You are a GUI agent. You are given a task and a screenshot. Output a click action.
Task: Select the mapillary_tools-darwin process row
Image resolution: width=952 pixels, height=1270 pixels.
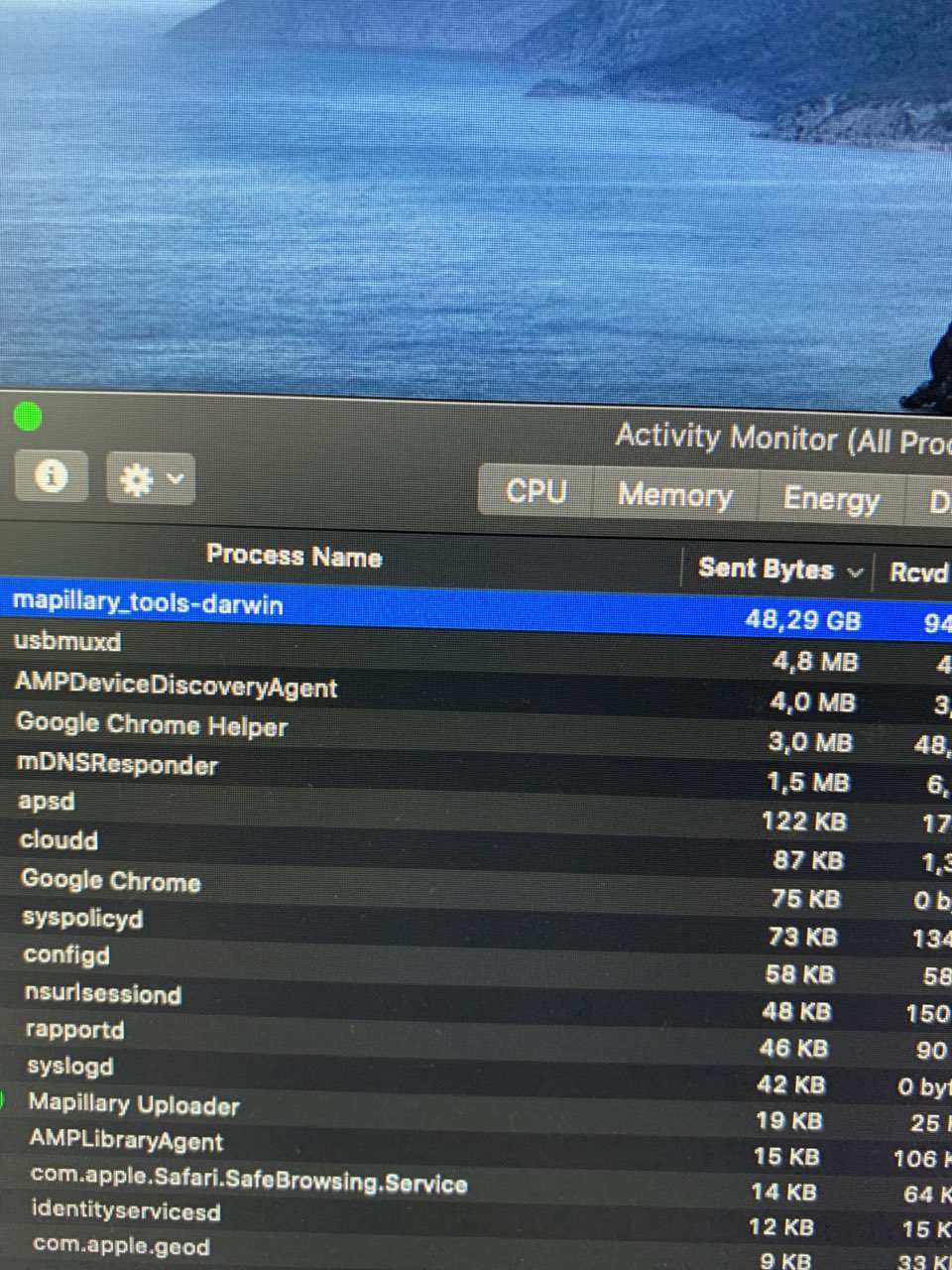pyautogui.click(x=476, y=610)
